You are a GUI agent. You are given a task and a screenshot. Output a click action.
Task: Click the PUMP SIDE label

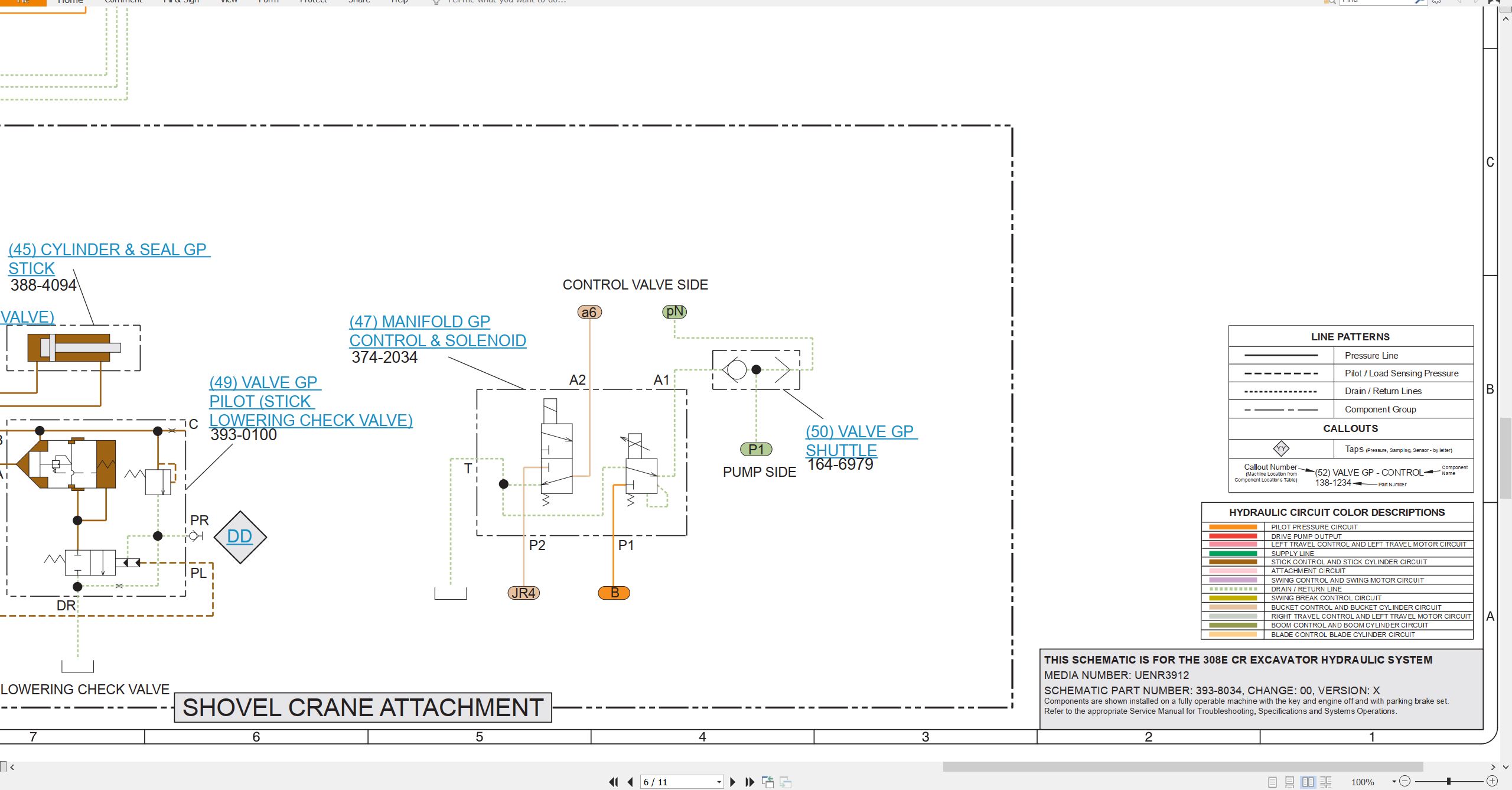pos(760,472)
